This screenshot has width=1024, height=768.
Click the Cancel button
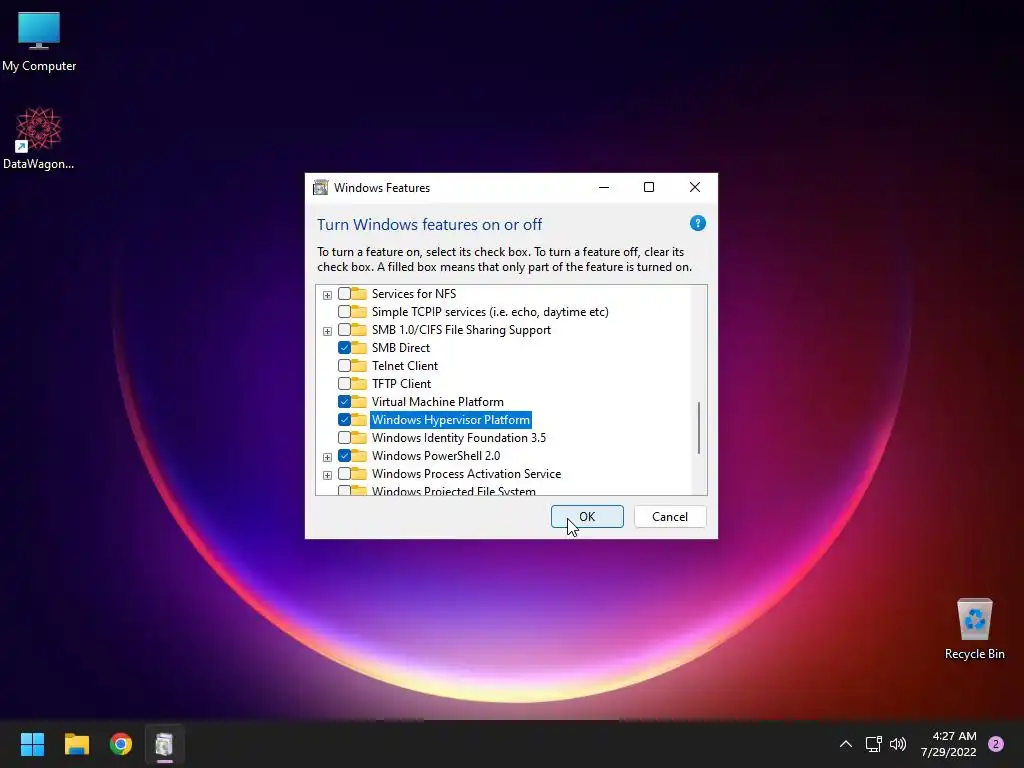click(x=670, y=517)
